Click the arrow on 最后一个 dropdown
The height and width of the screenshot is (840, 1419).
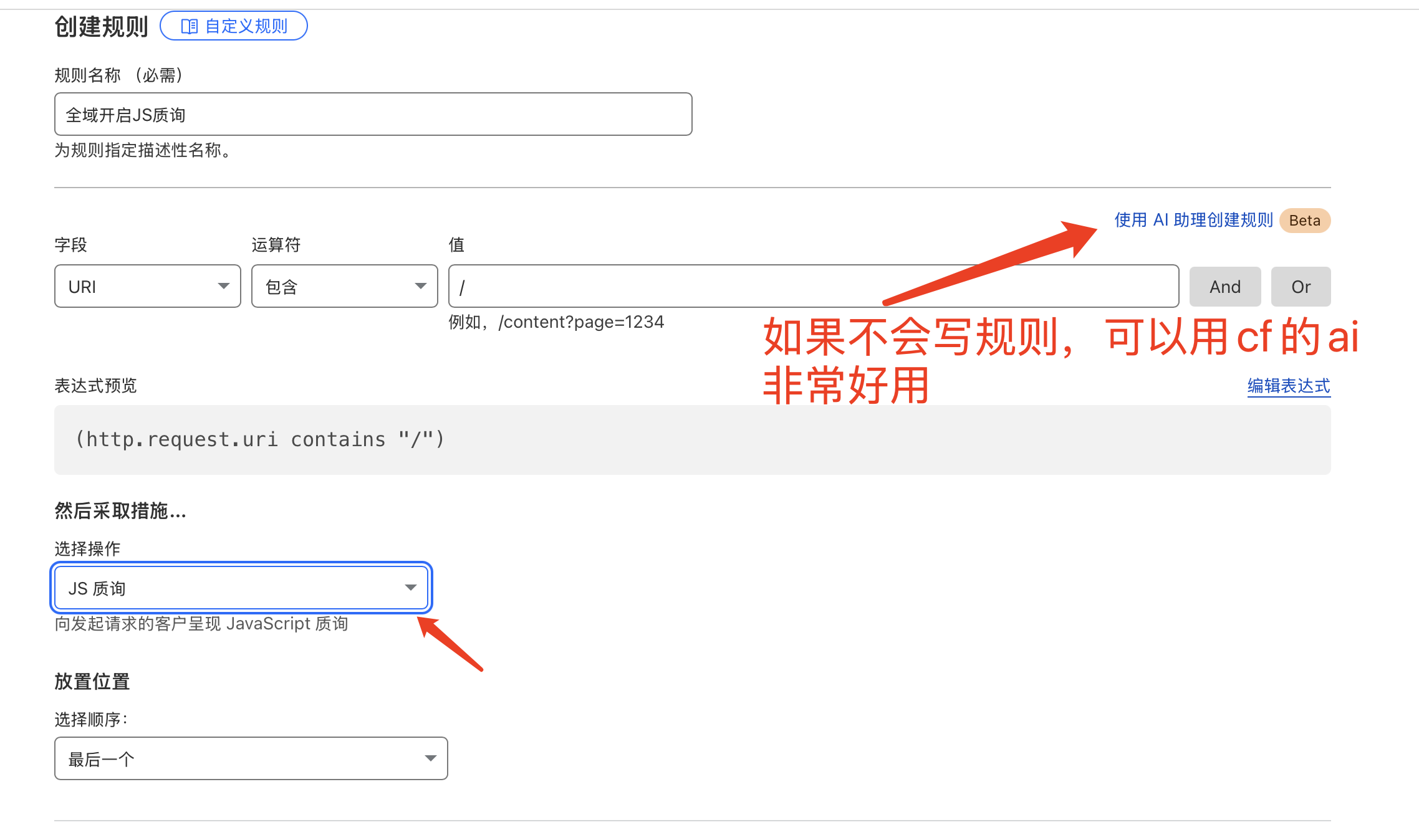pos(430,758)
